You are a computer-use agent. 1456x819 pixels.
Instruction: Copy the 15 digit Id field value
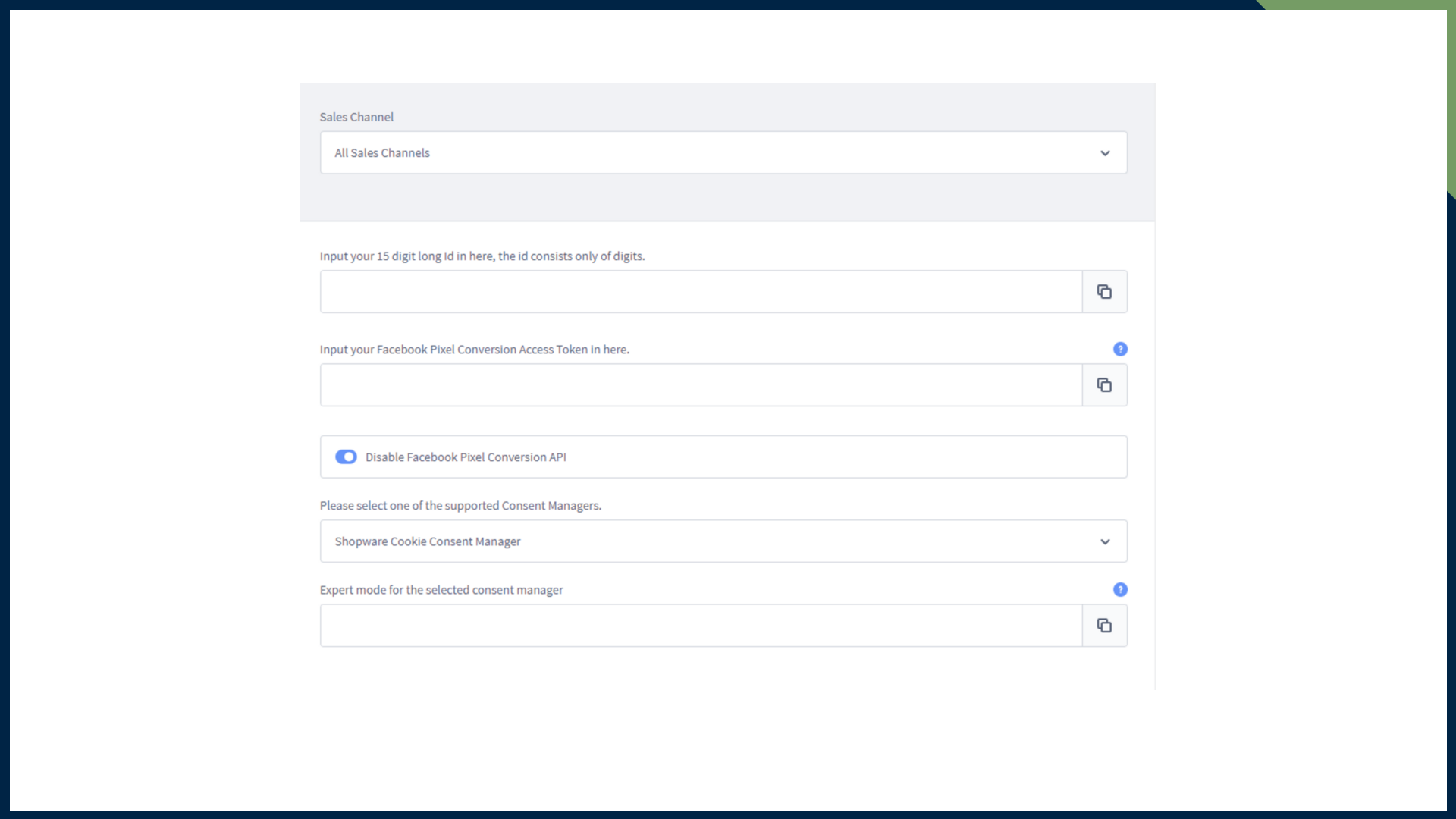click(x=1104, y=292)
